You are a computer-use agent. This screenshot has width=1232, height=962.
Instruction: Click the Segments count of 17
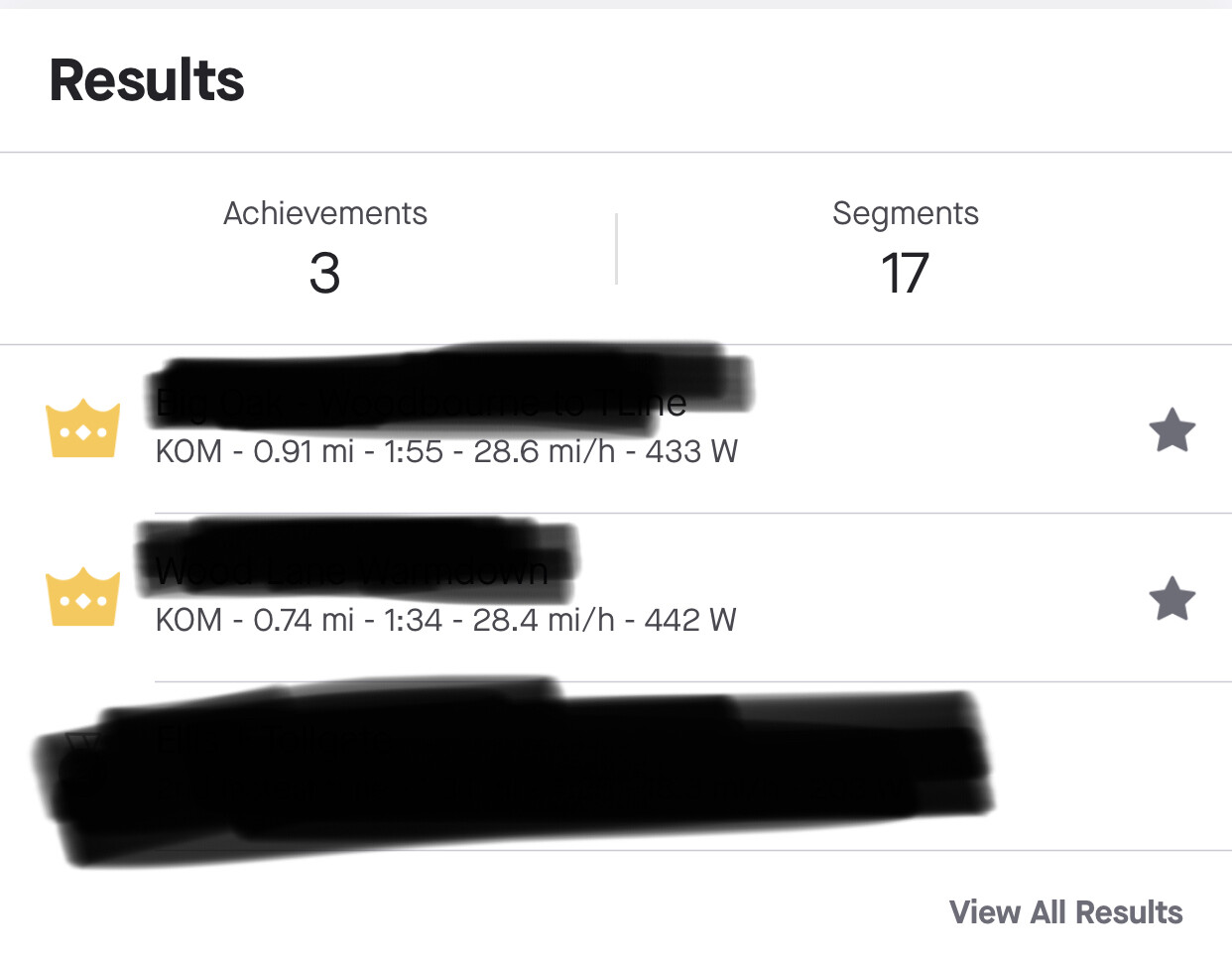click(x=905, y=274)
